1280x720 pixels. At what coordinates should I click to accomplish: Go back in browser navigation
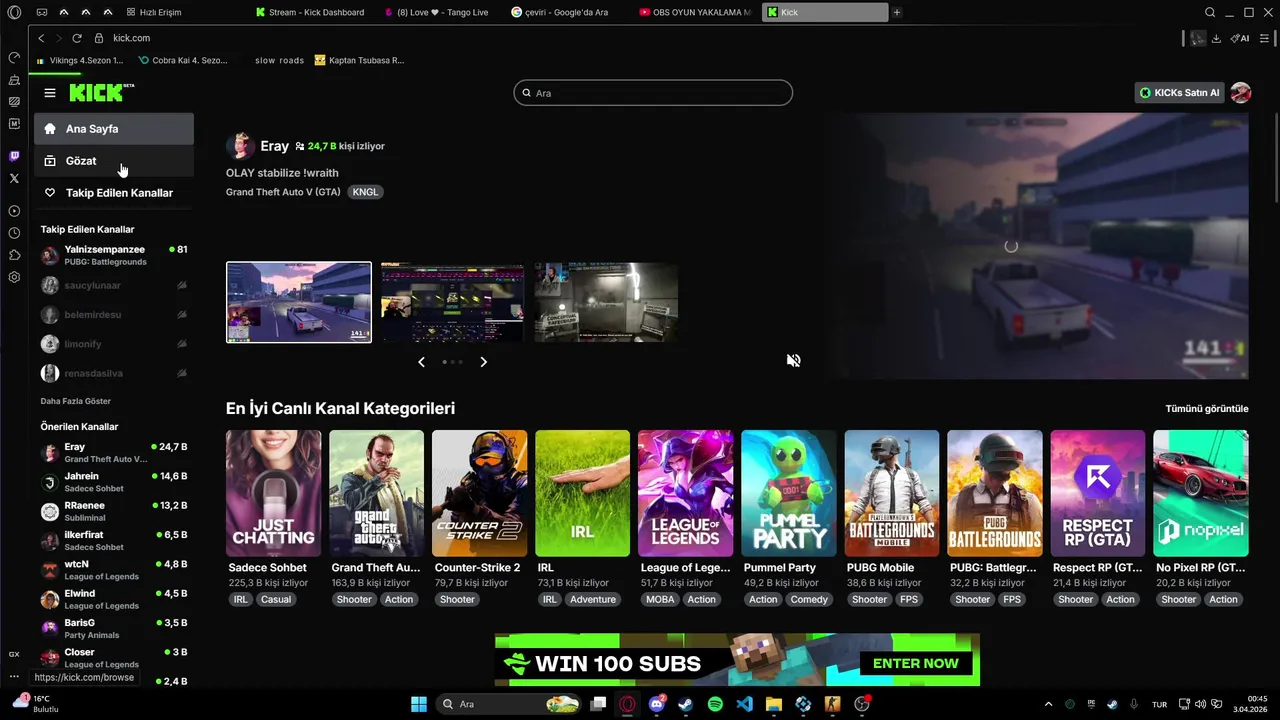coord(41,38)
